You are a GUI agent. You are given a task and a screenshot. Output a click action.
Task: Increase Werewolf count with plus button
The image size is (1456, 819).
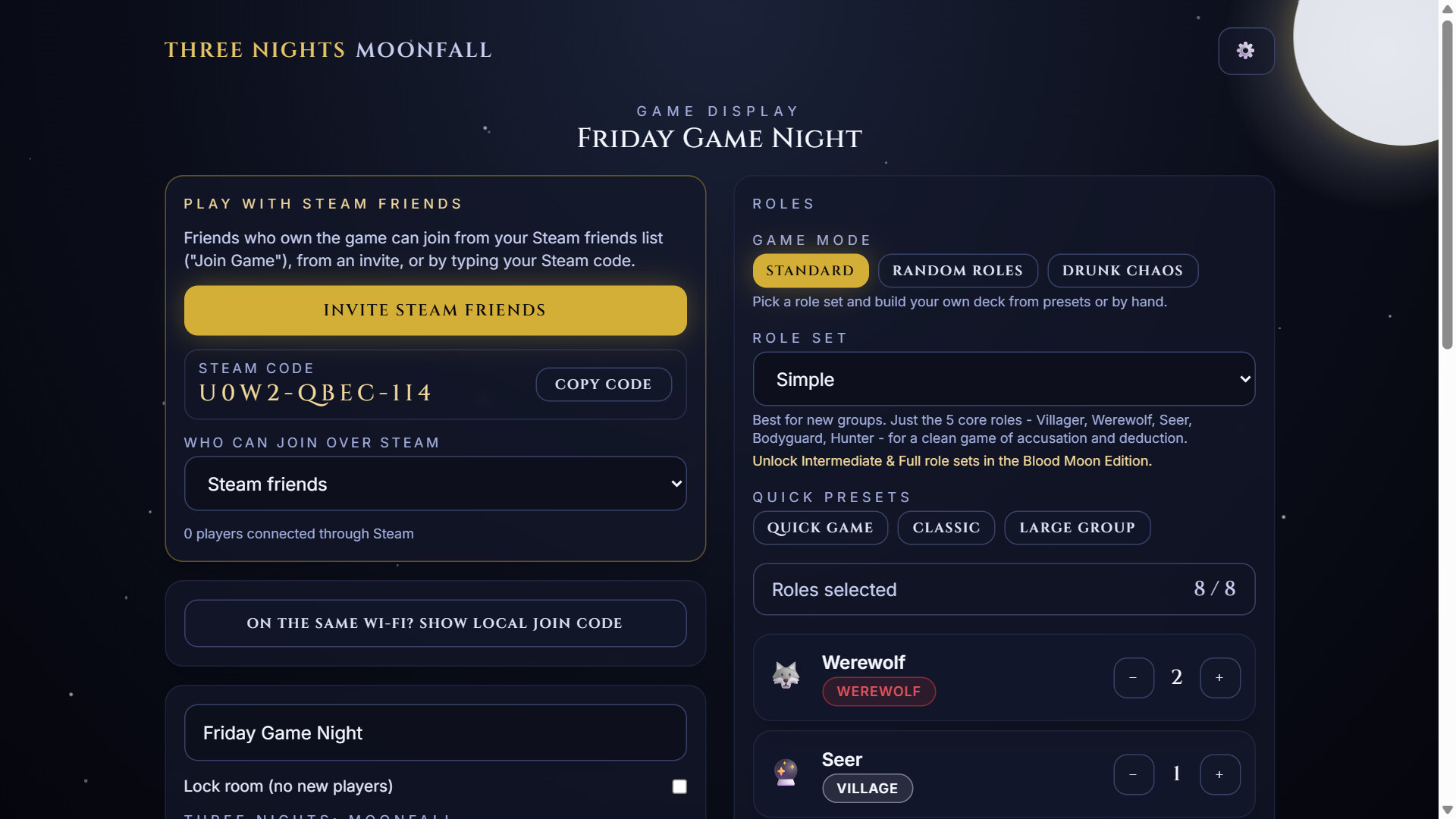tap(1219, 677)
